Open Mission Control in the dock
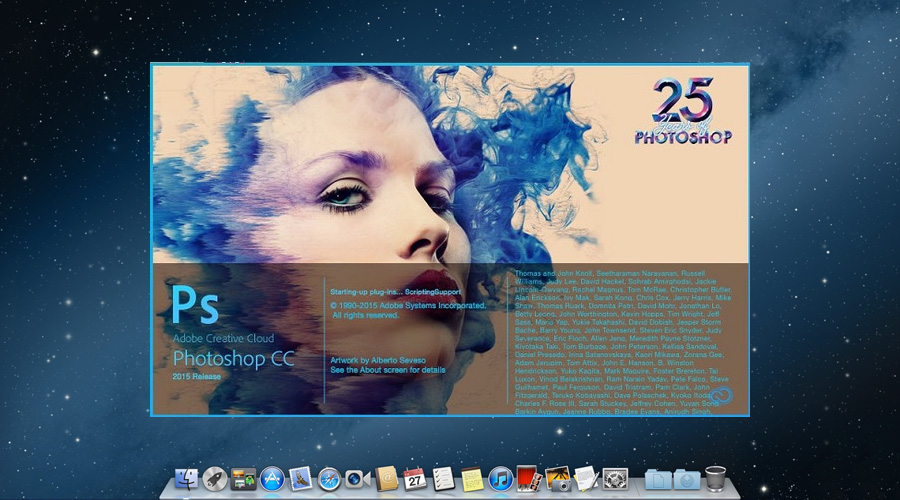 coord(243,479)
